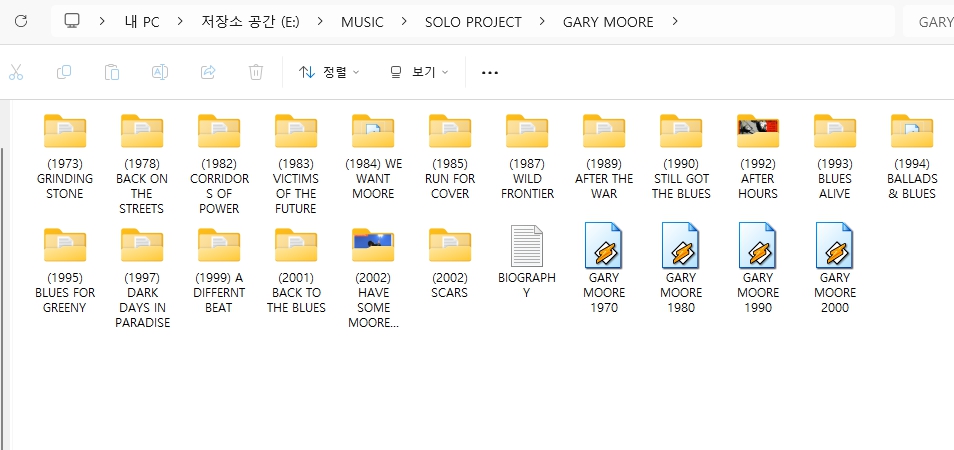Screen dimensions: 954x450
Task: Click the Paste clipboard icon
Action: pos(112,72)
